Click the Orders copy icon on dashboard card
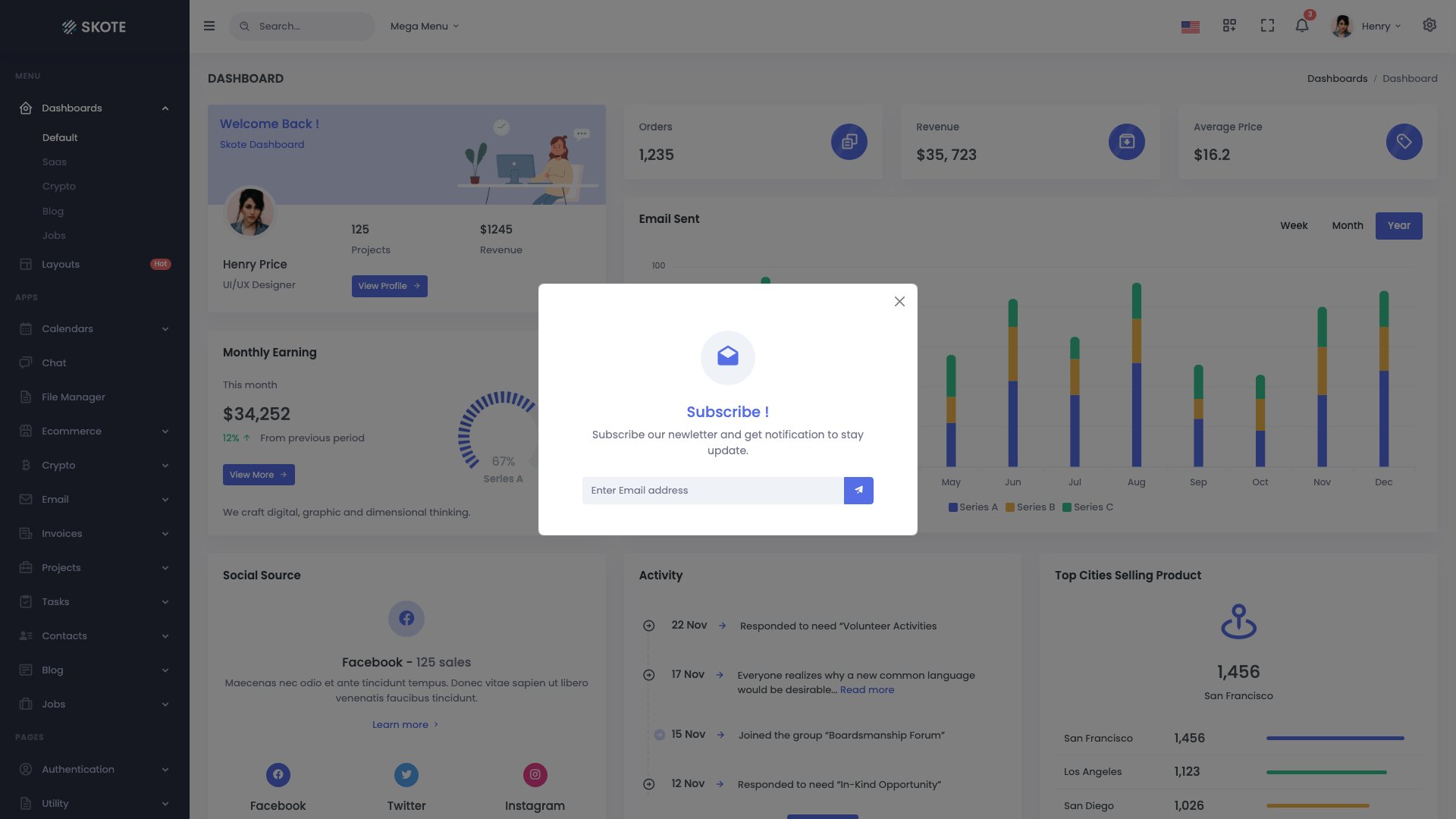Image resolution: width=1456 pixels, height=819 pixels. (849, 141)
